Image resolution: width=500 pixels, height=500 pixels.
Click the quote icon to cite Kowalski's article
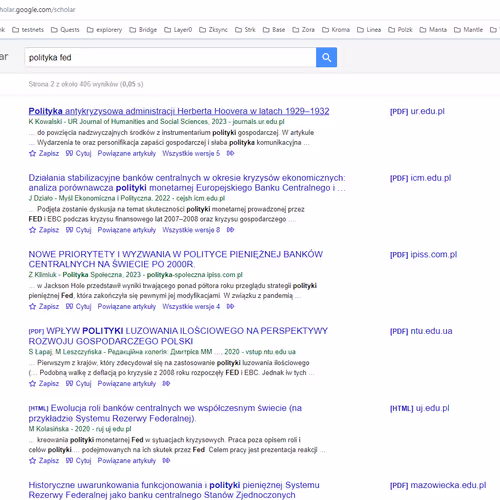tap(78, 153)
